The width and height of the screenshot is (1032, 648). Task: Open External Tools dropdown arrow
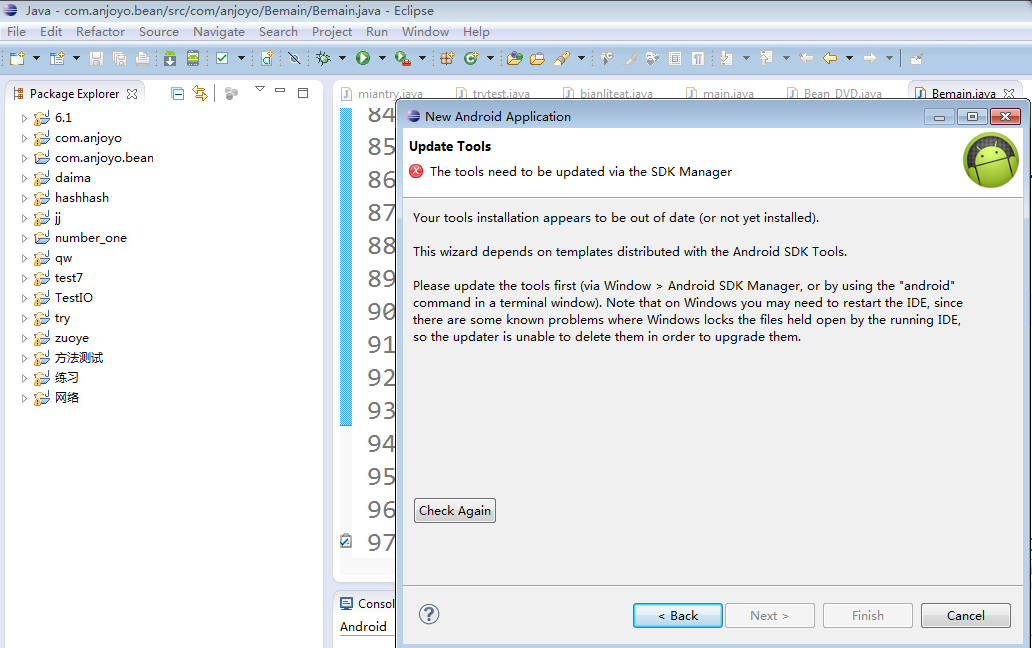click(423, 59)
